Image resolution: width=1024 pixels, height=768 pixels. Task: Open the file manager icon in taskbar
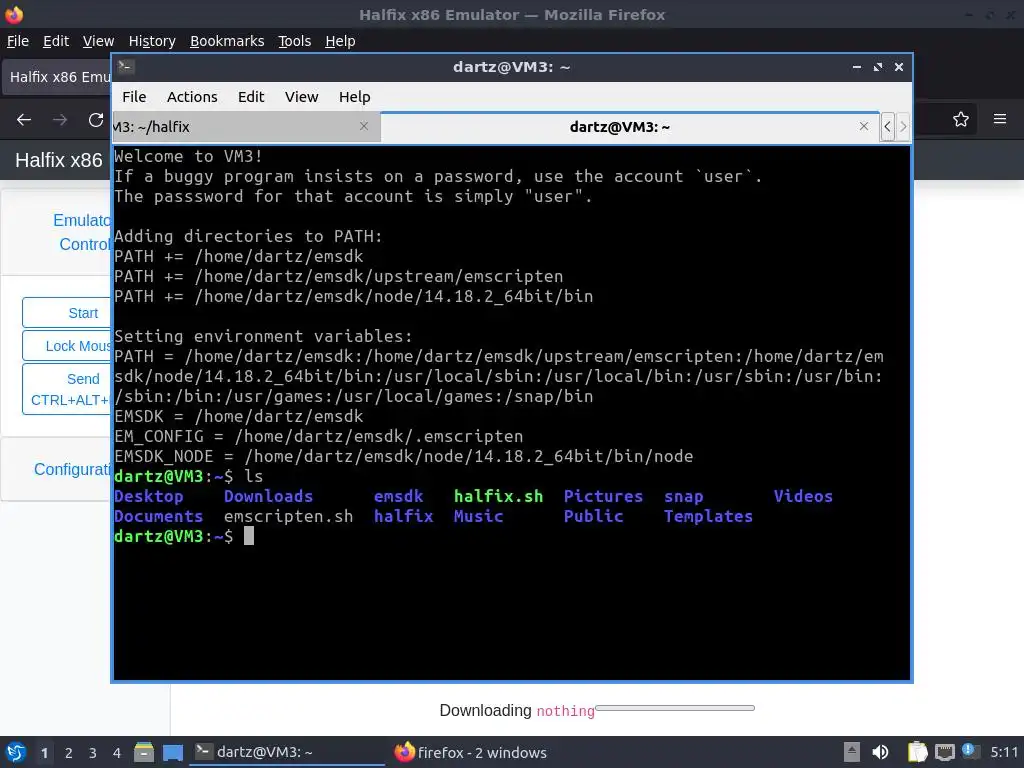(x=144, y=752)
